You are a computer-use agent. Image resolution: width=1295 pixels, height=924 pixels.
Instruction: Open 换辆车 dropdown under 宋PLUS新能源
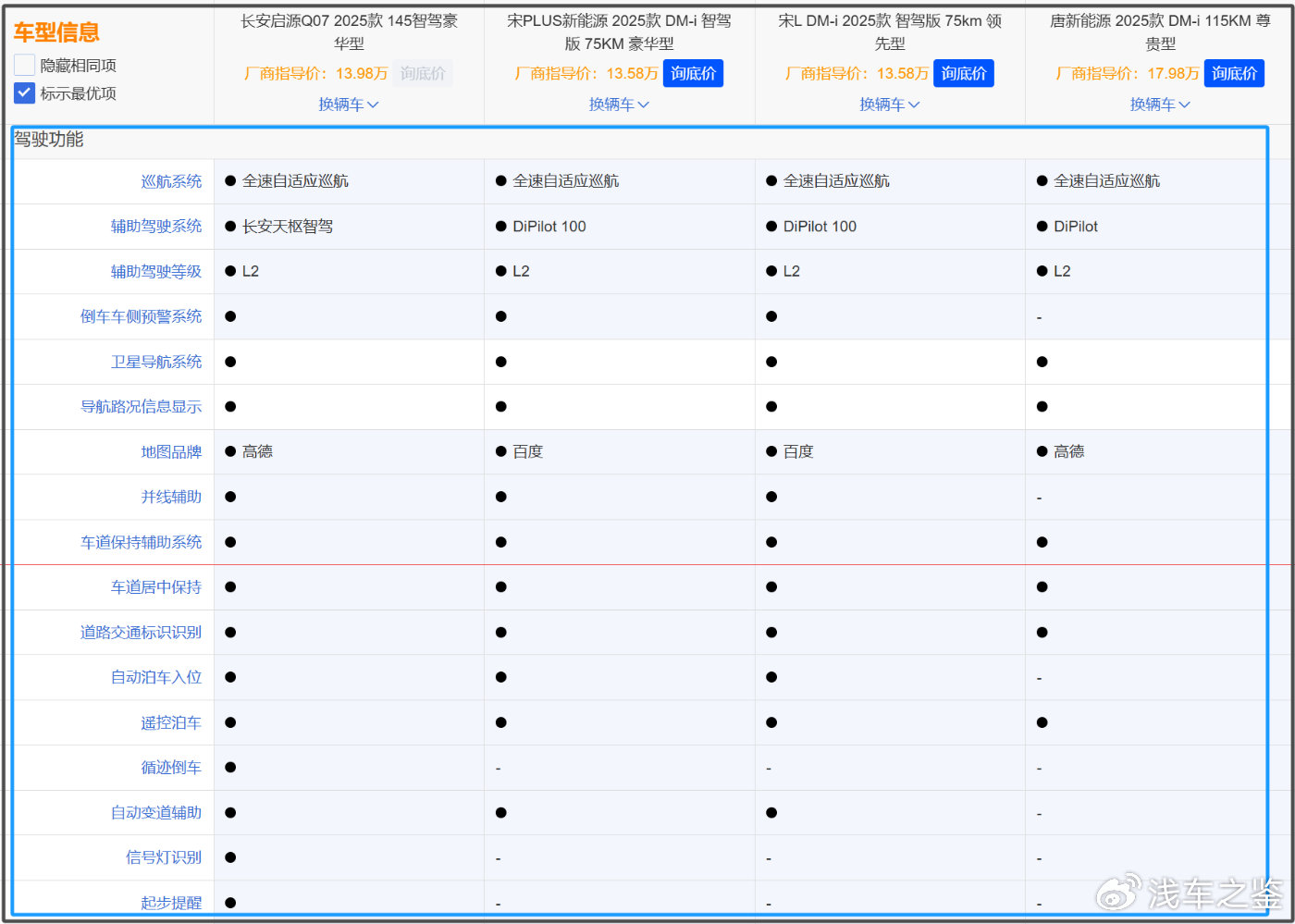tap(619, 105)
